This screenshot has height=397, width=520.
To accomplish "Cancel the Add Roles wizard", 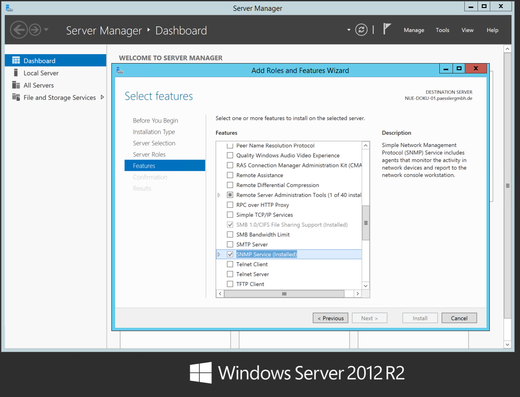I will pos(459,318).
